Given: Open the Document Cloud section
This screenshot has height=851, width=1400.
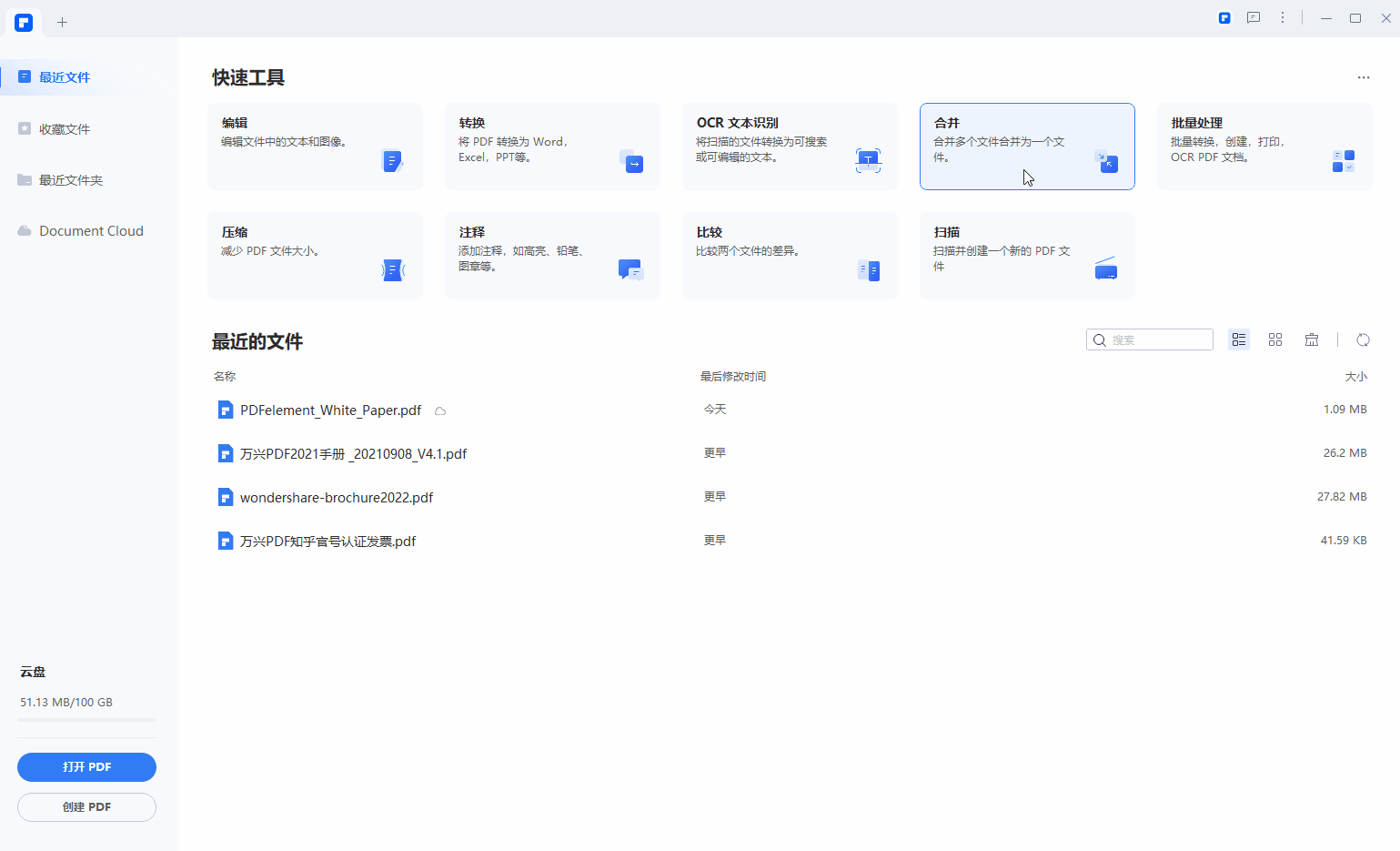Looking at the screenshot, I should tap(91, 230).
